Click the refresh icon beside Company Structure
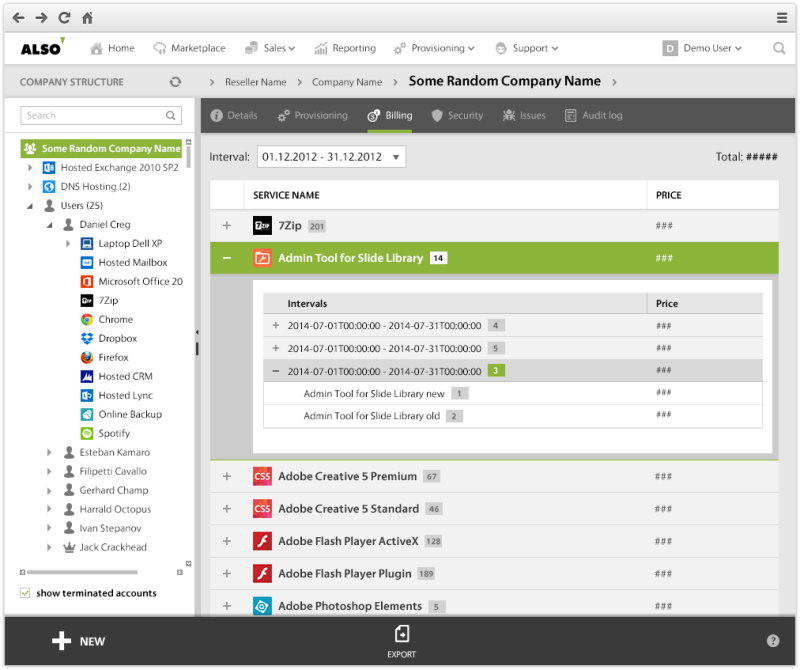This screenshot has width=800, height=670. point(176,82)
